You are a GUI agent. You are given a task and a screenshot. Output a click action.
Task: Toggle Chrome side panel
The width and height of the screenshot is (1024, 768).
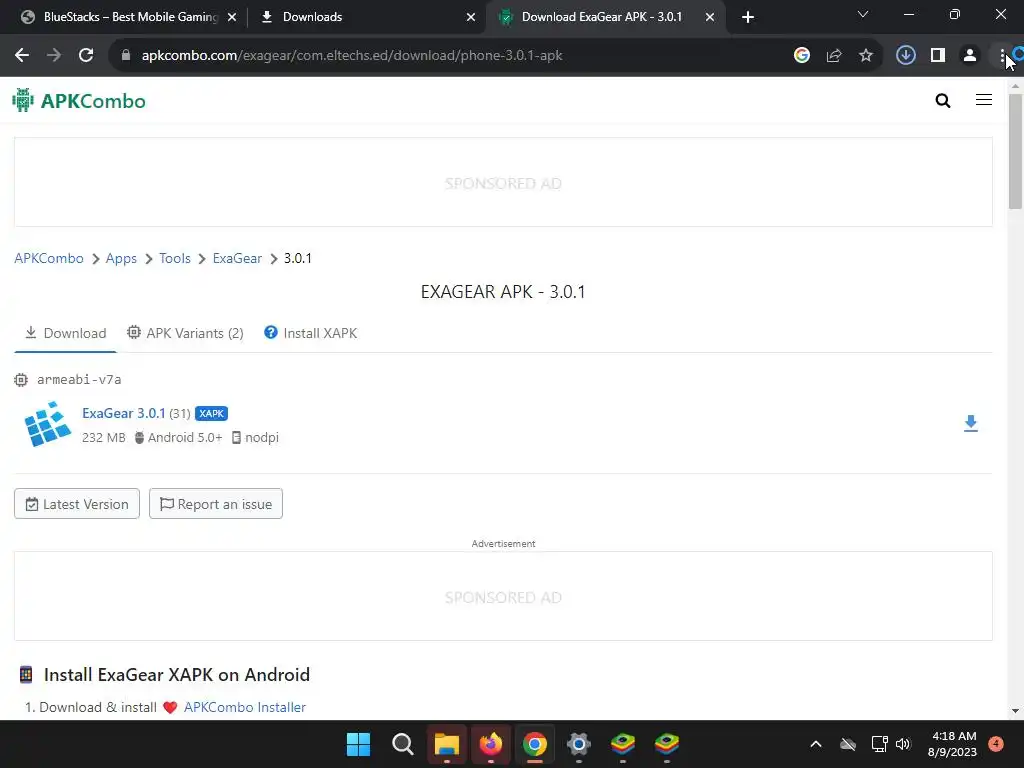coord(938,56)
